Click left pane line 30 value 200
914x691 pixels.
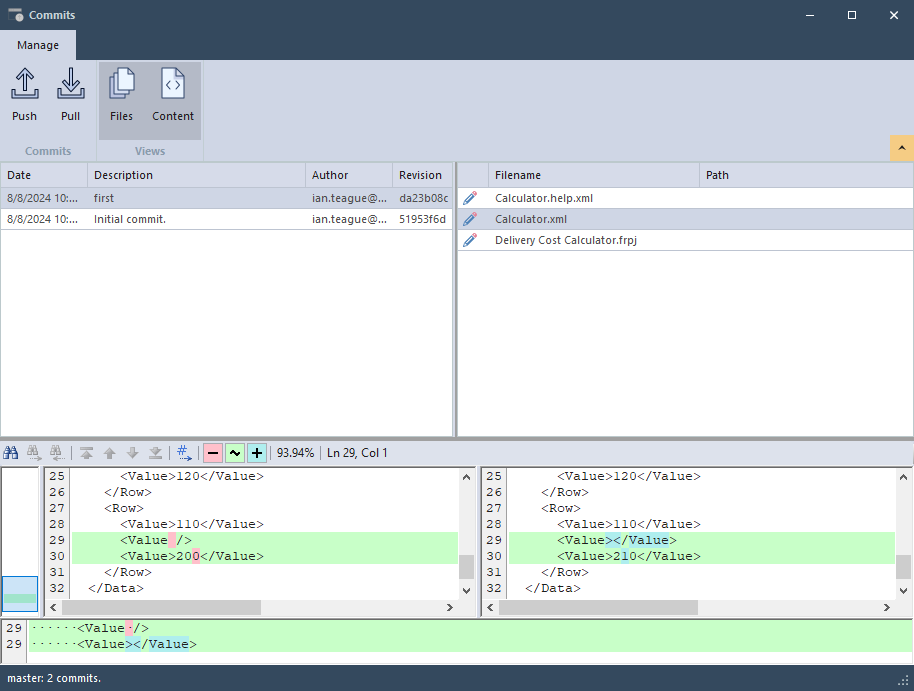[x=188, y=556]
